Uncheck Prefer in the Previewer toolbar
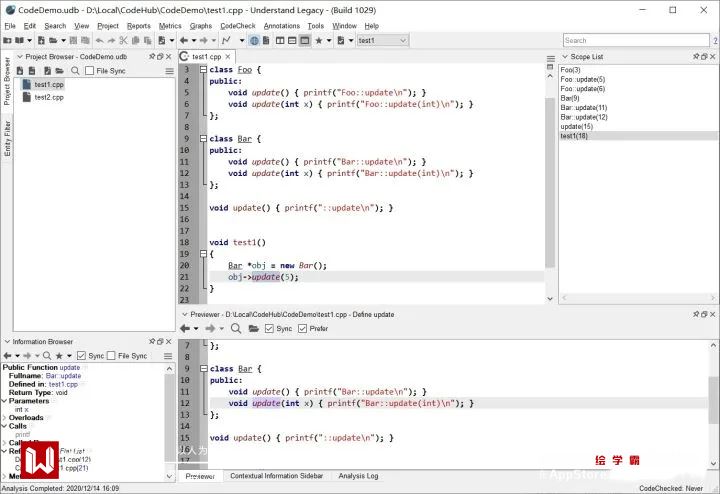Image resolution: width=720 pixels, height=494 pixels. (x=303, y=328)
